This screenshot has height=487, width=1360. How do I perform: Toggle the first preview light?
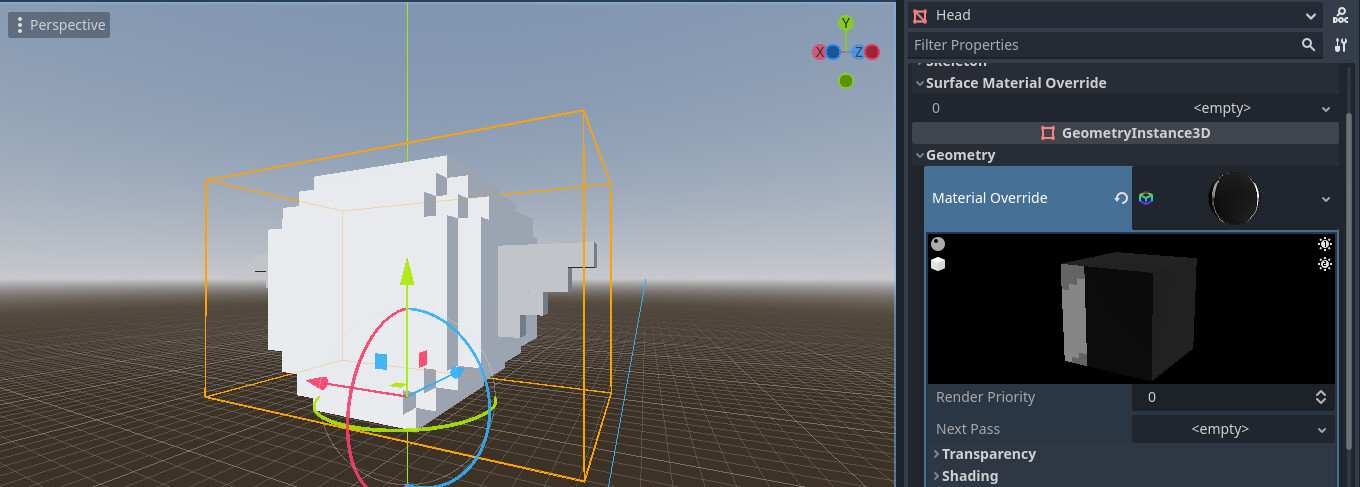1325,243
